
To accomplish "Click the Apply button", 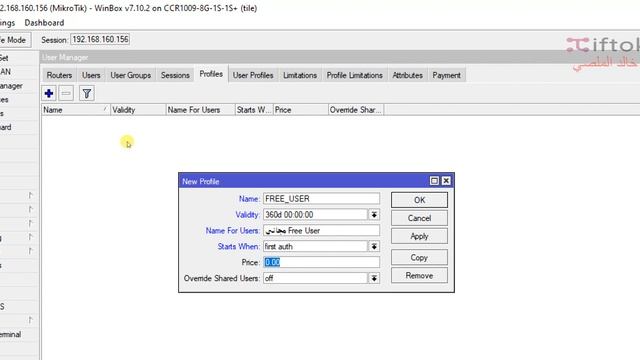I will 419,236.
